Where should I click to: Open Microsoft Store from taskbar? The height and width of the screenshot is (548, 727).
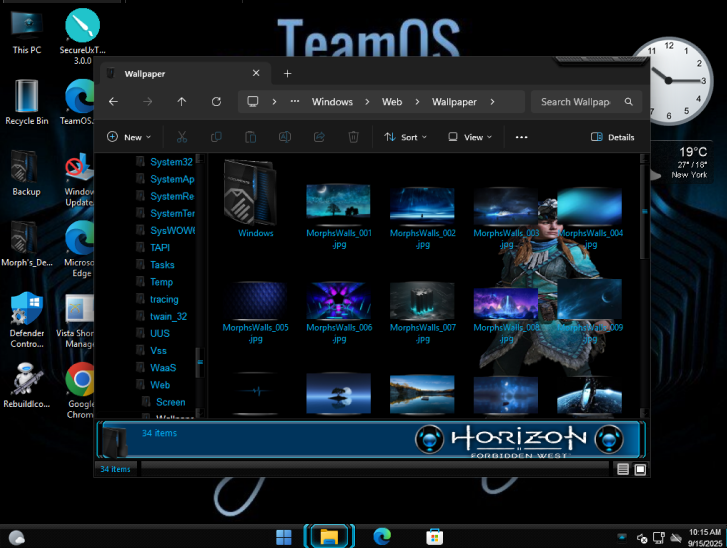pyautogui.click(x=434, y=537)
